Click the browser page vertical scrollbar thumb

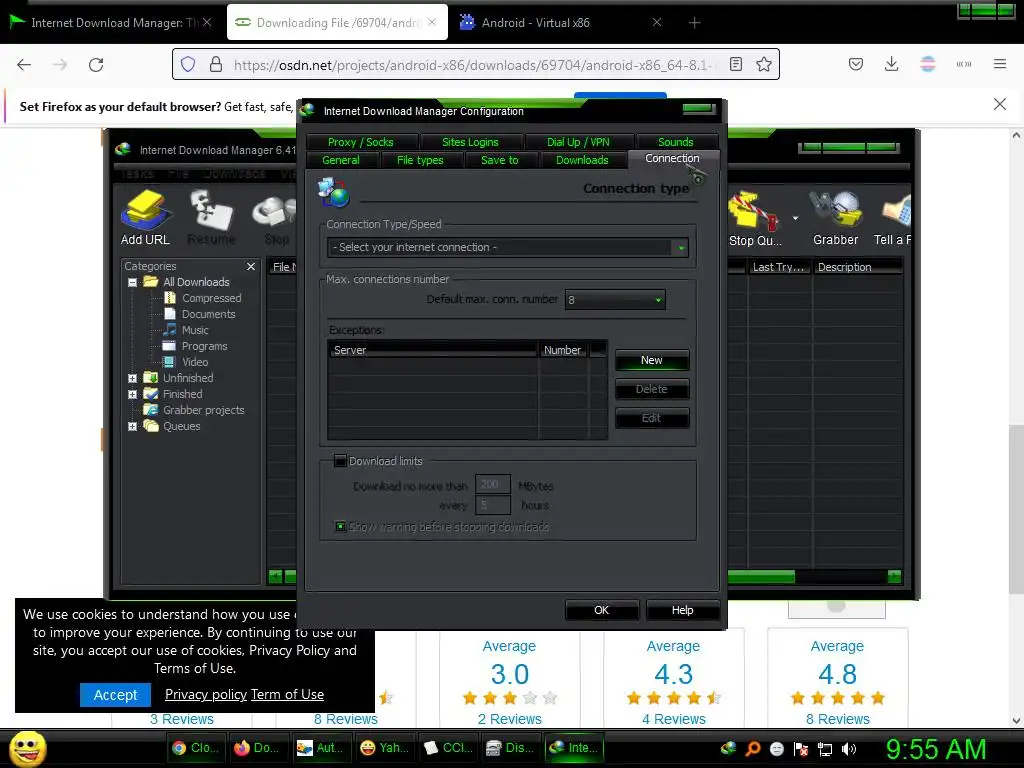tap(1016, 507)
